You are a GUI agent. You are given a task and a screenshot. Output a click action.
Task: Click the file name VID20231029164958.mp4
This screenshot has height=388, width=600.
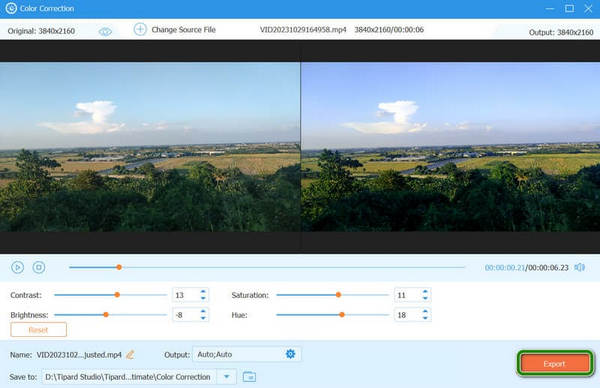(303, 29)
